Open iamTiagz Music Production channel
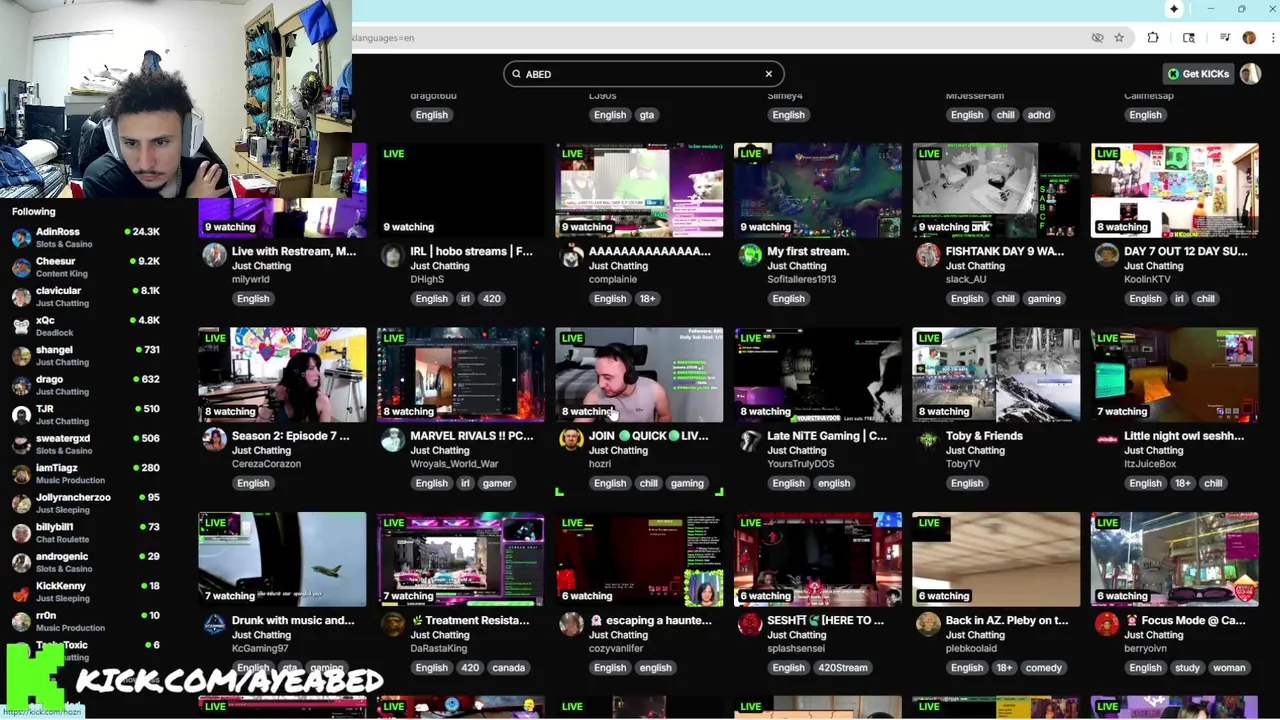The height and width of the screenshot is (720, 1280). pyautogui.click(x=85, y=473)
